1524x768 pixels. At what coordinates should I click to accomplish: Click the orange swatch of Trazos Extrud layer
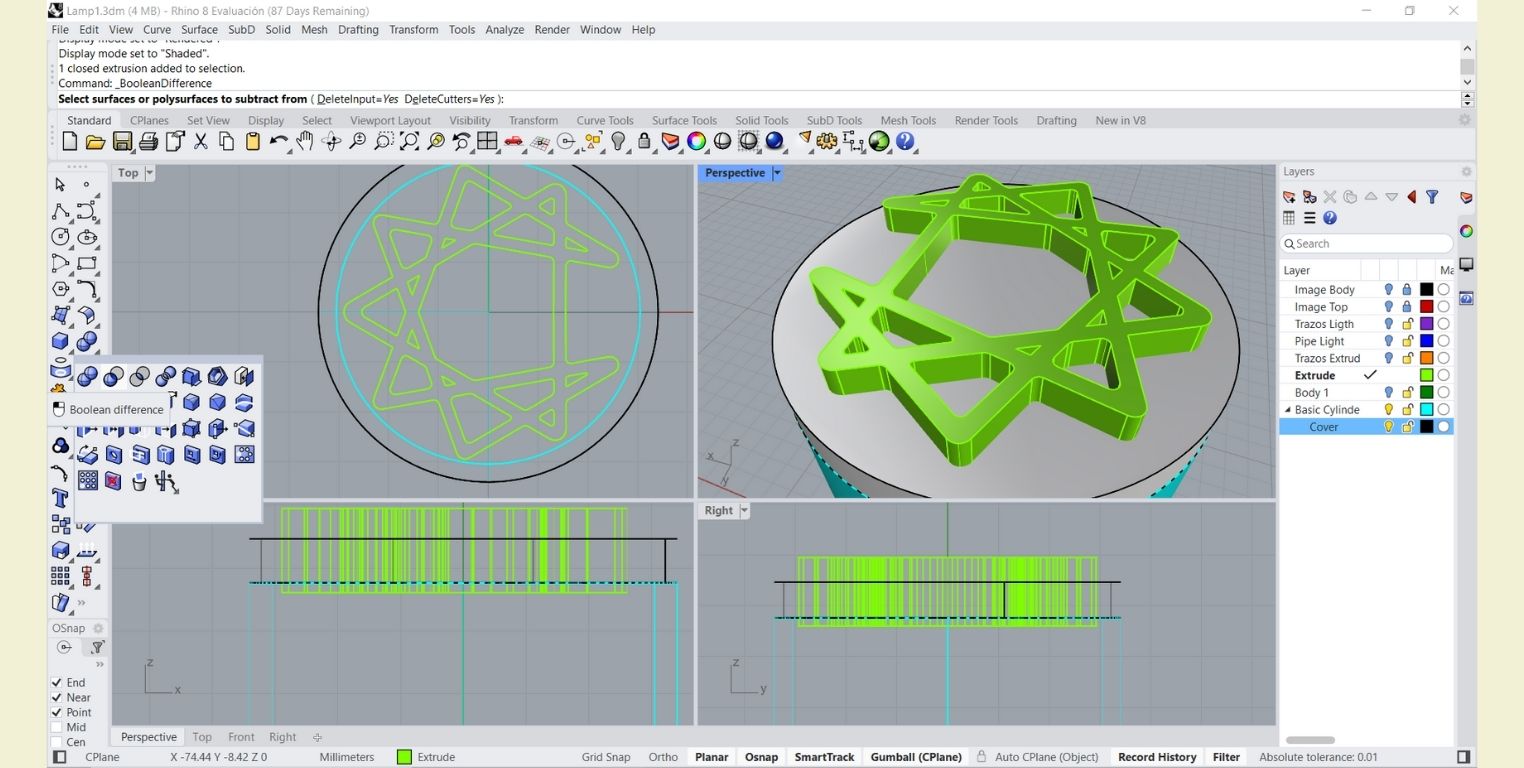(x=1427, y=358)
